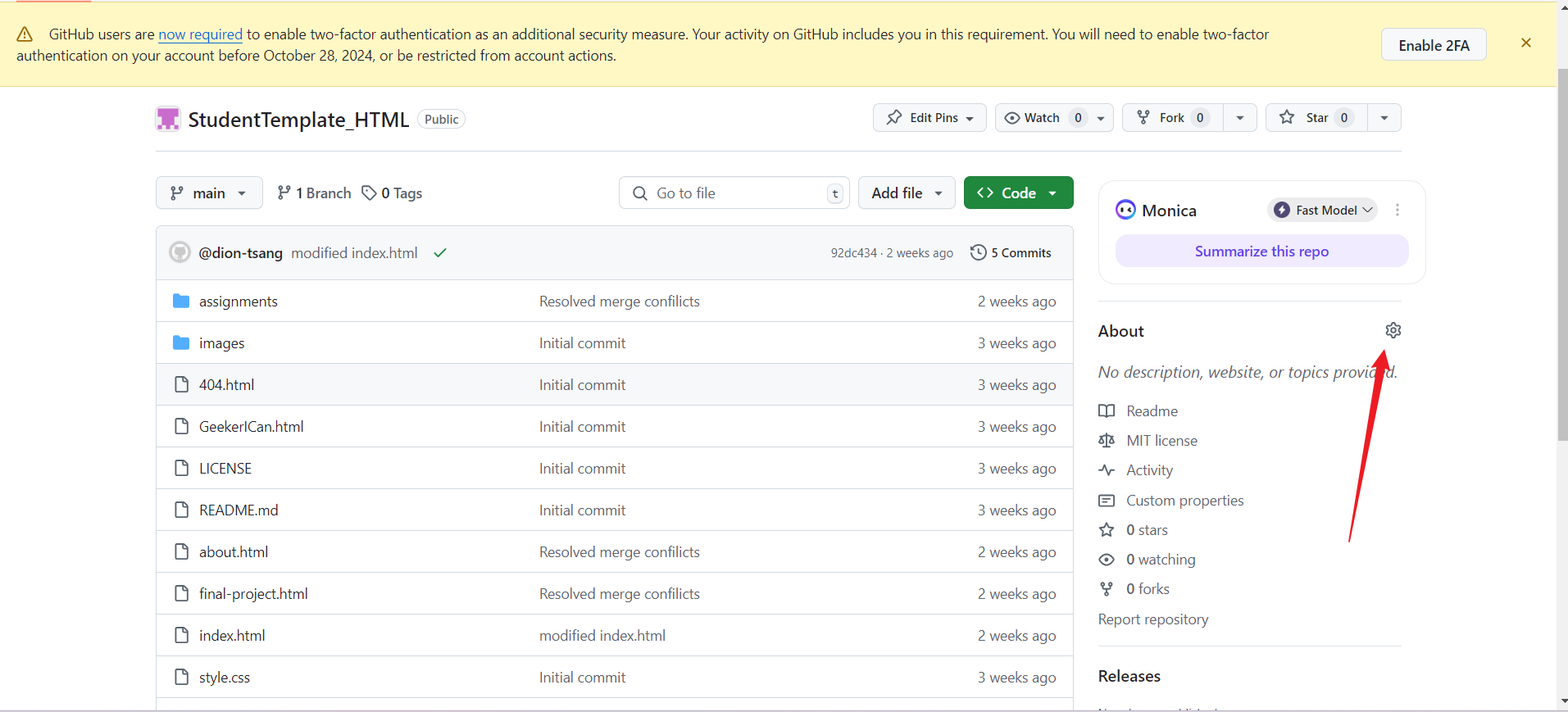Open the images folder
The image size is (1568, 712).
click(221, 343)
